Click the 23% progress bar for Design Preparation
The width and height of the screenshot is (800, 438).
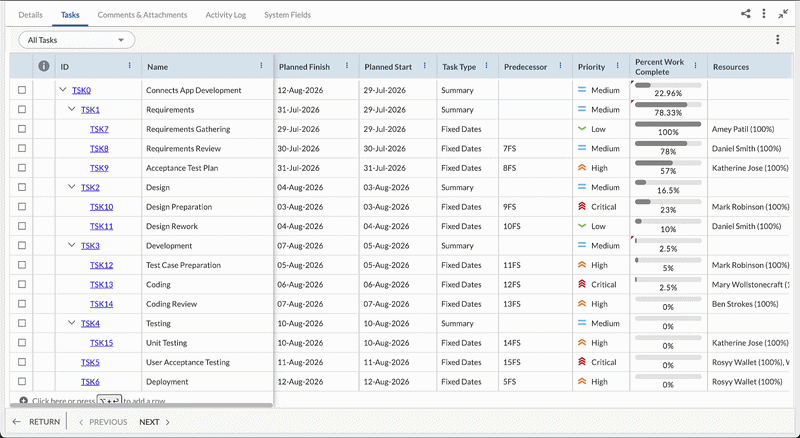[x=668, y=202]
